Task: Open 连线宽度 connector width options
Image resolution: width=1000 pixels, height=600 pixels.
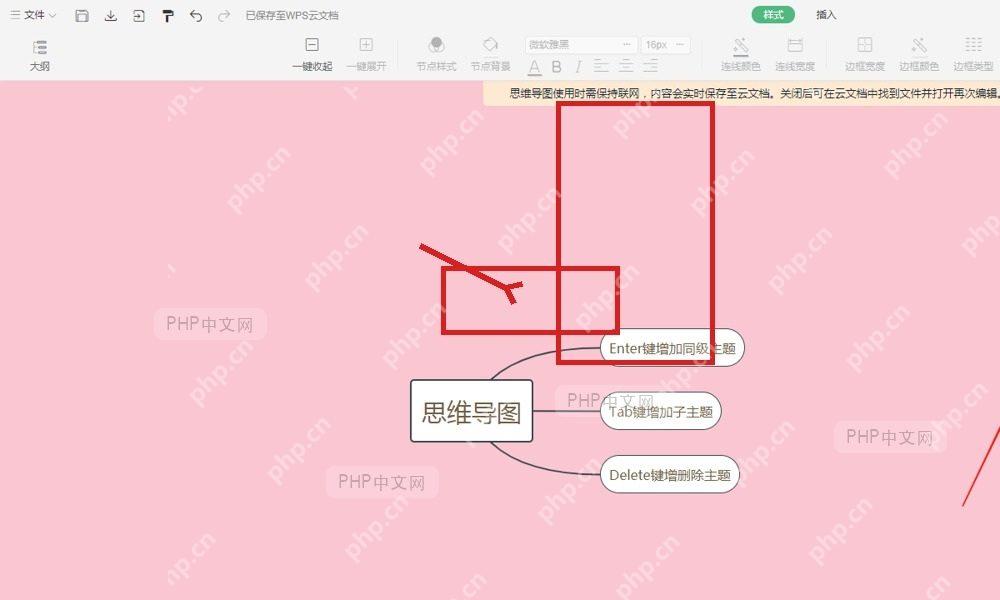Action: [x=795, y=54]
